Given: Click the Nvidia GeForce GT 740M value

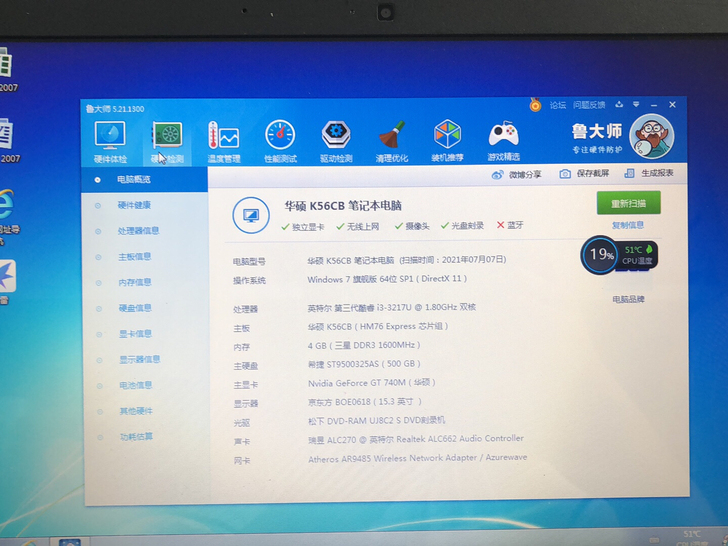Looking at the screenshot, I should tap(372, 383).
